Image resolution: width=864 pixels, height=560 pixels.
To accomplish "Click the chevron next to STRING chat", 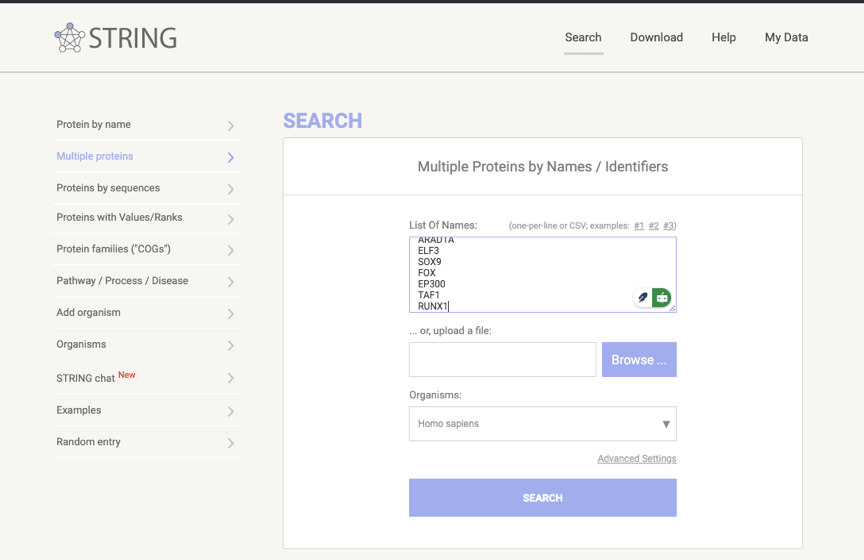I will click(231, 378).
